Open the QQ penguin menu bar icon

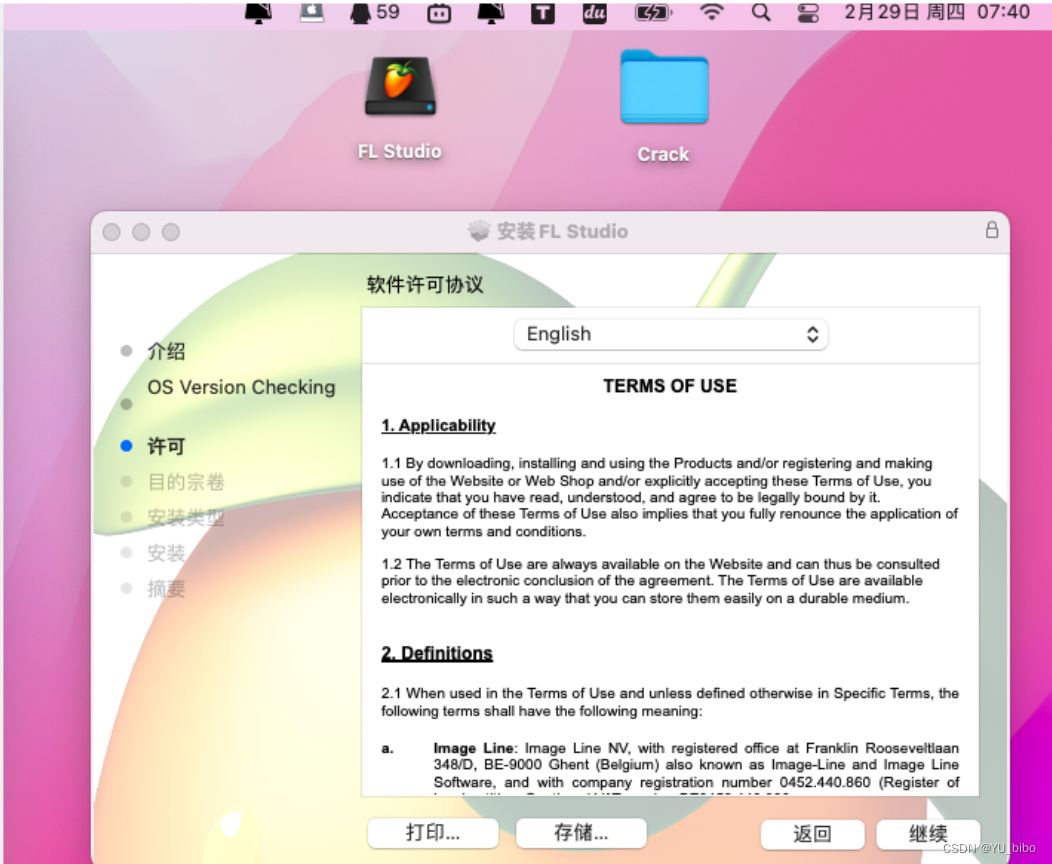click(360, 13)
